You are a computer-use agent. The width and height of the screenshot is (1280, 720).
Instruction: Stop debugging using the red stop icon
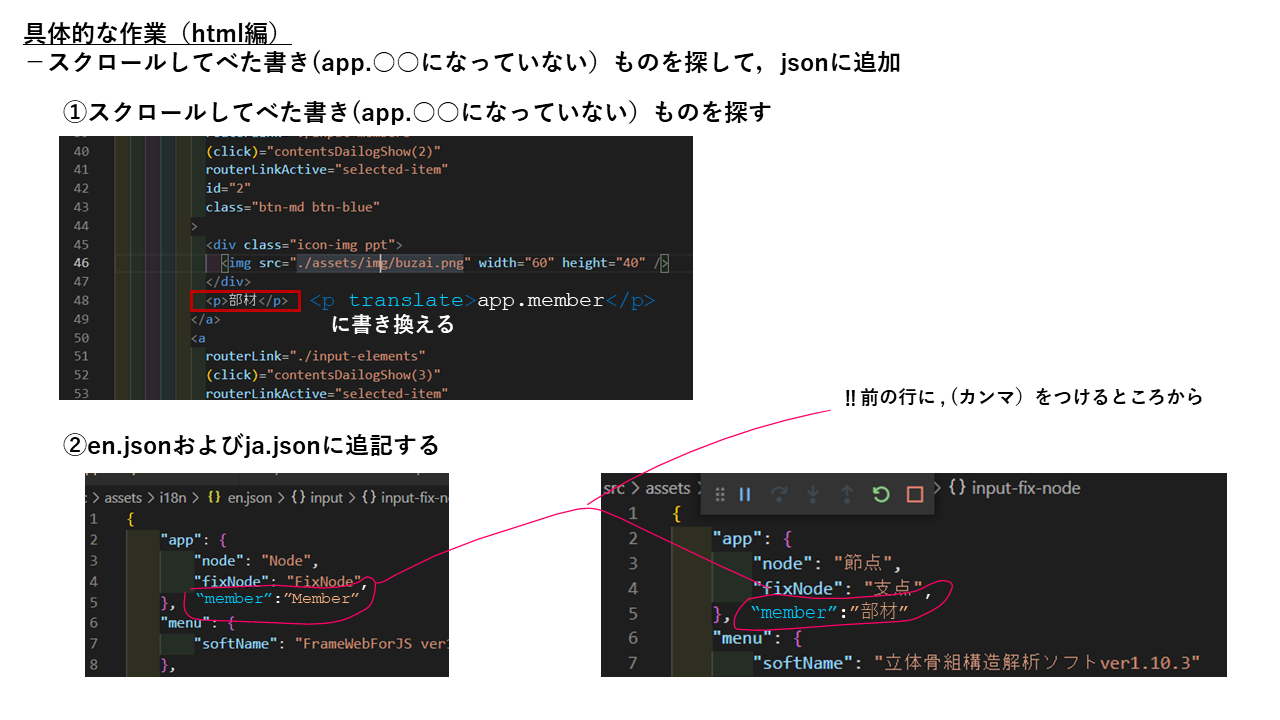[x=914, y=492]
